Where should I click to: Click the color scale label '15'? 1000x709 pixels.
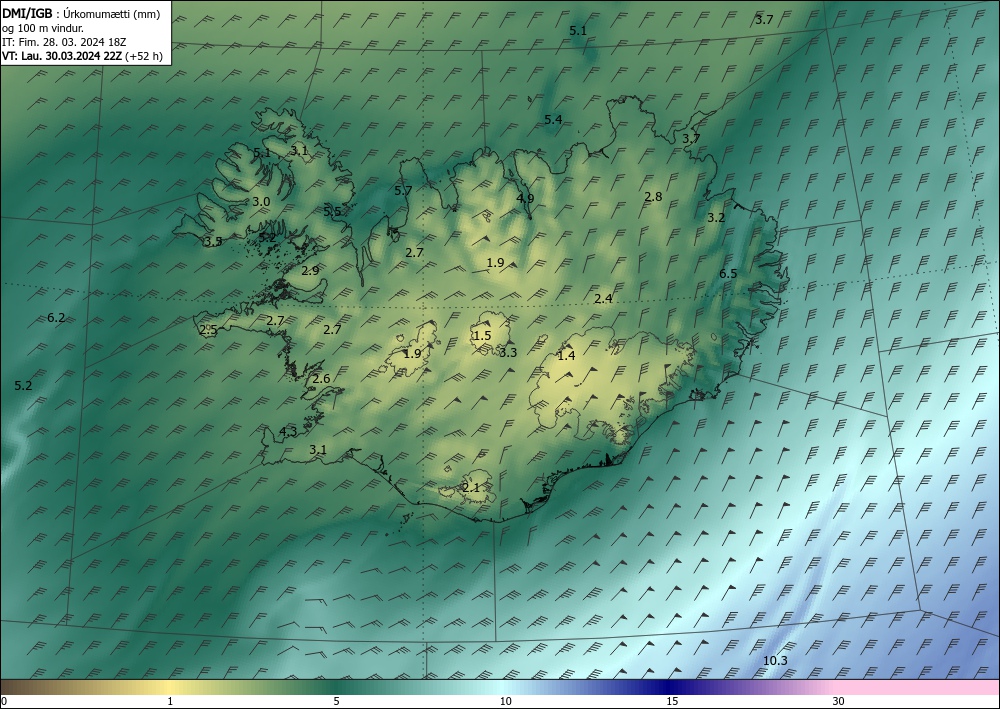click(672, 701)
